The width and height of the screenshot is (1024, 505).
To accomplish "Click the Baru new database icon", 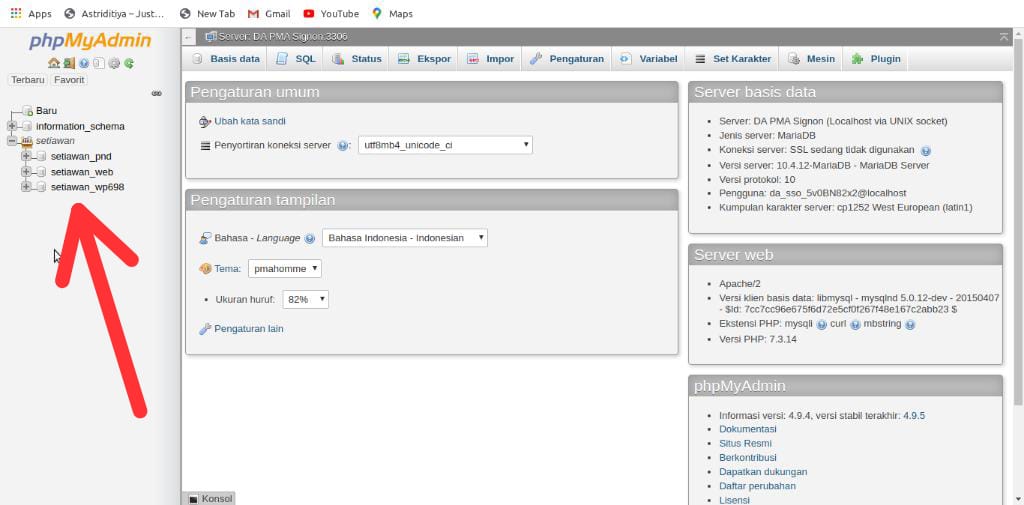I will (27, 110).
